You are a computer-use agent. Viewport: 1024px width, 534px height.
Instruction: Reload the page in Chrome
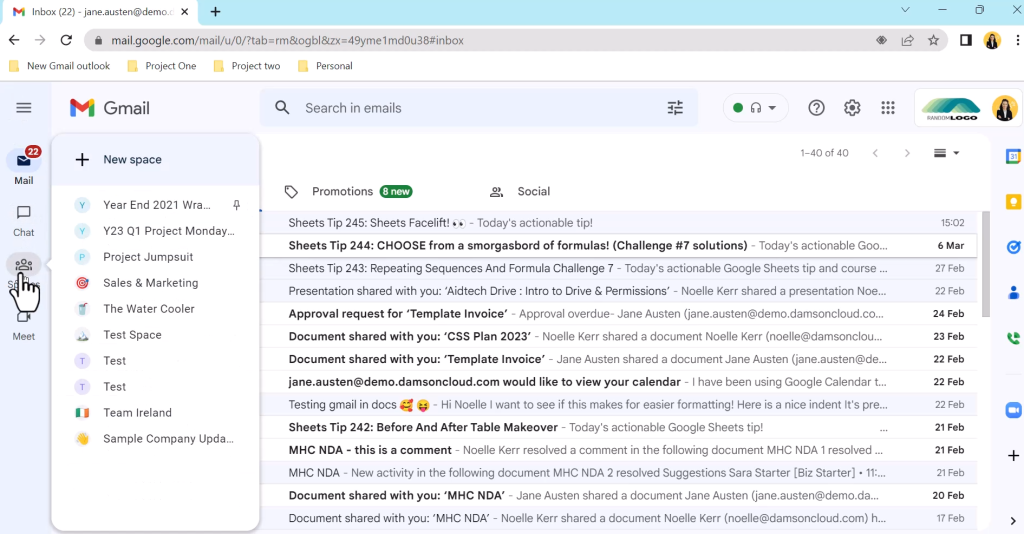(x=66, y=40)
